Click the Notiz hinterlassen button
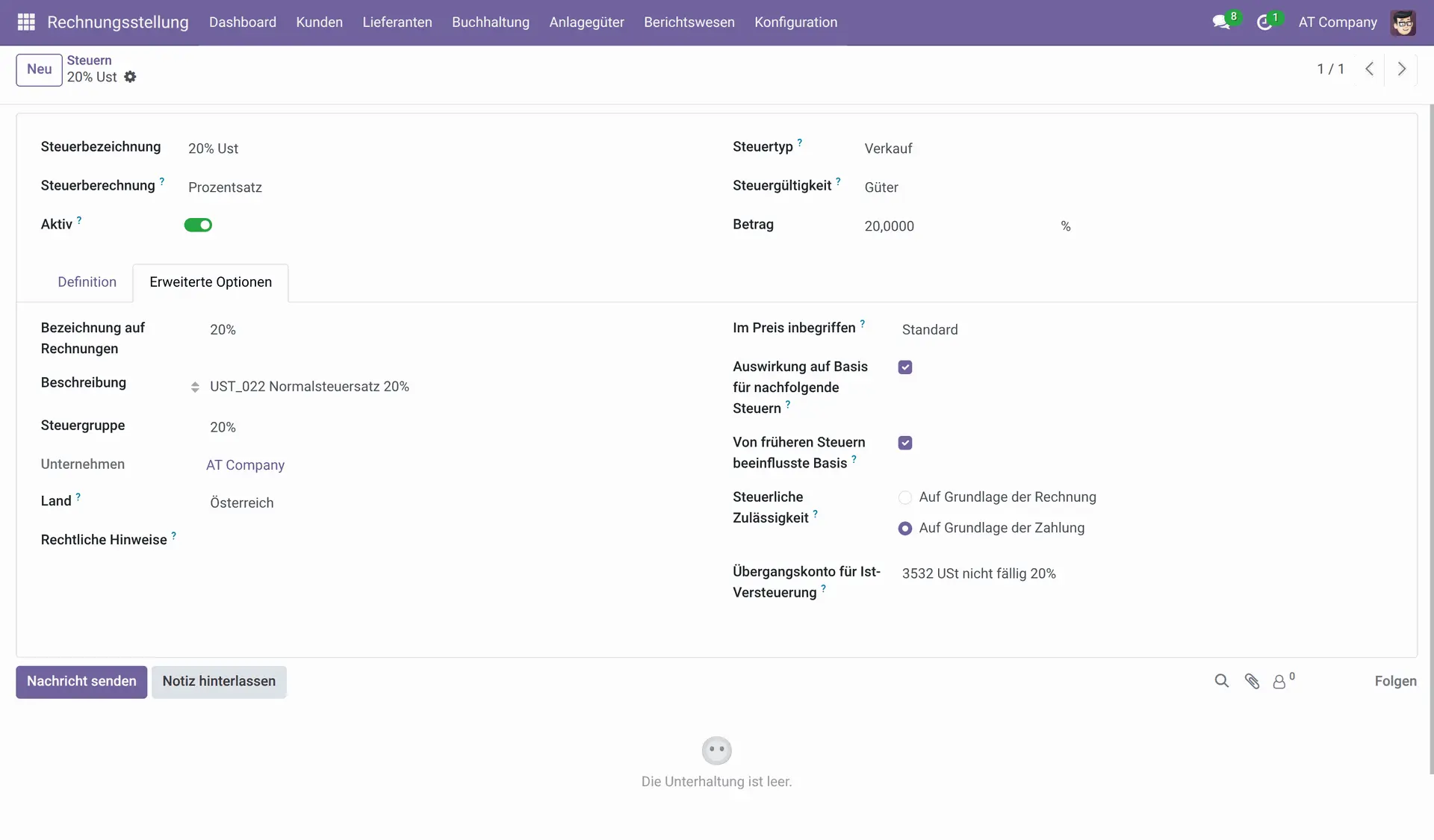Image resolution: width=1434 pixels, height=840 pixels. pyautogui.click(x=219, y=682)
